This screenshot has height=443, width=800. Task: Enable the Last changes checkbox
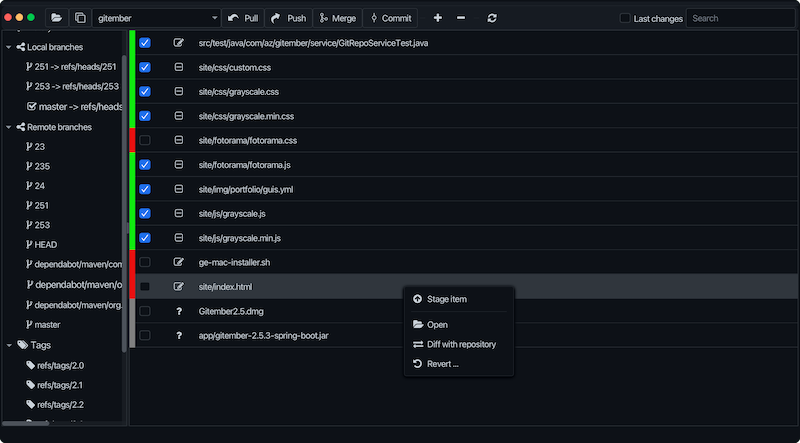click(x=624, y=18)
